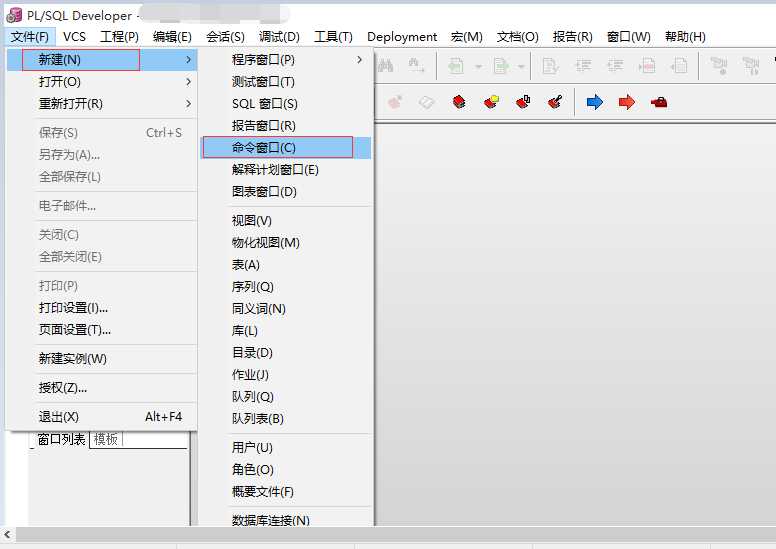Click the second greyed debugger icon in top toolbar
Image resolution: width=776 pixels, height=549 pixels.
click(x=751, y=65)
